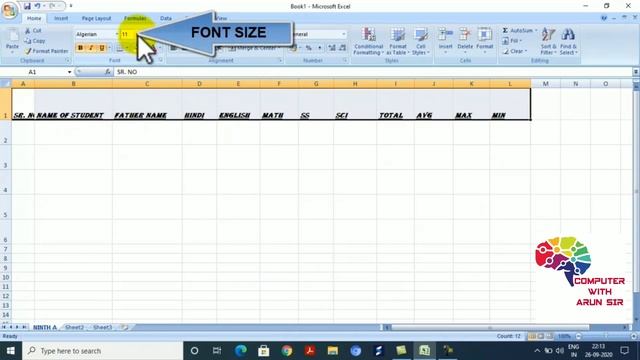640x360 pixels.
Task: Click AutoSum in Editing group
Action: [517, 31]
